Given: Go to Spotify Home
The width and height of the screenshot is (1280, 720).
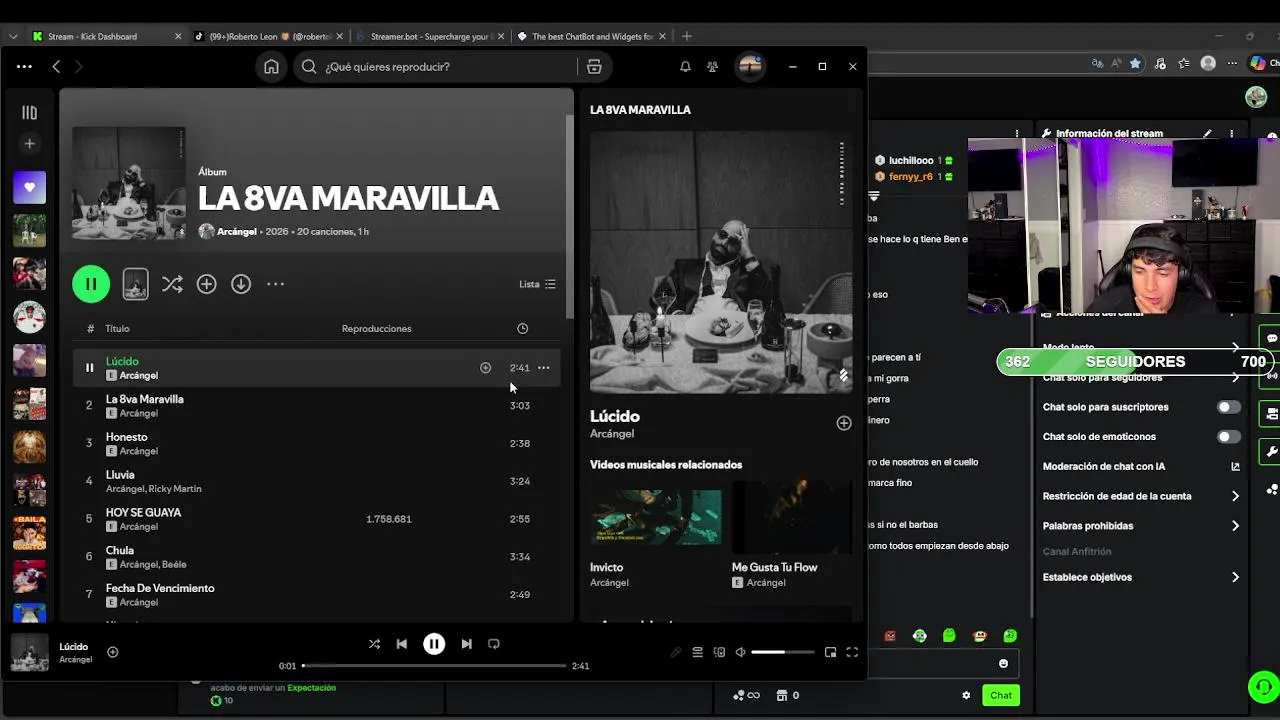Looking at the screenshot, I should pos(271,67).
